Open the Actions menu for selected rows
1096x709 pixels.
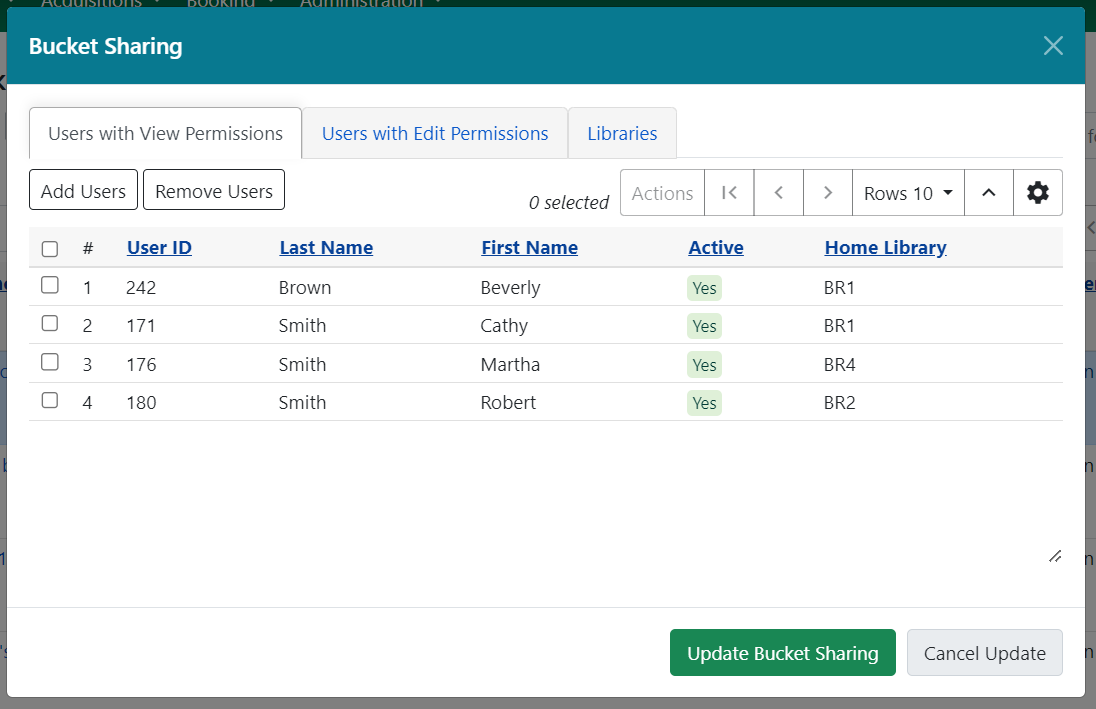[x=662, y=193]
